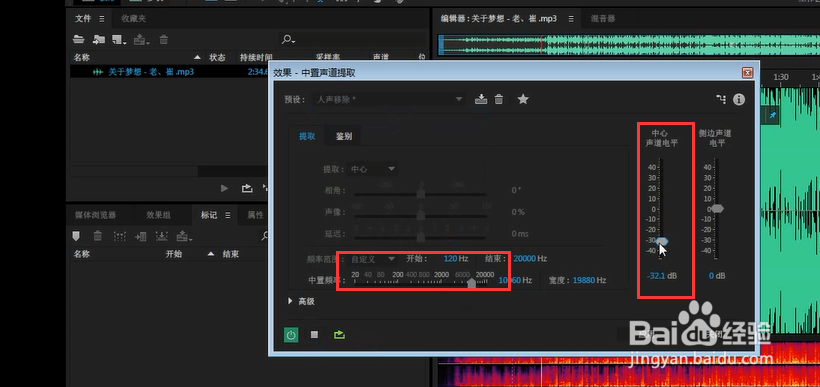This screenshot has width=820, height=387.
Task: Expand the 高级 advanced section
Action: pyautogui.click(x=291, y=301)
